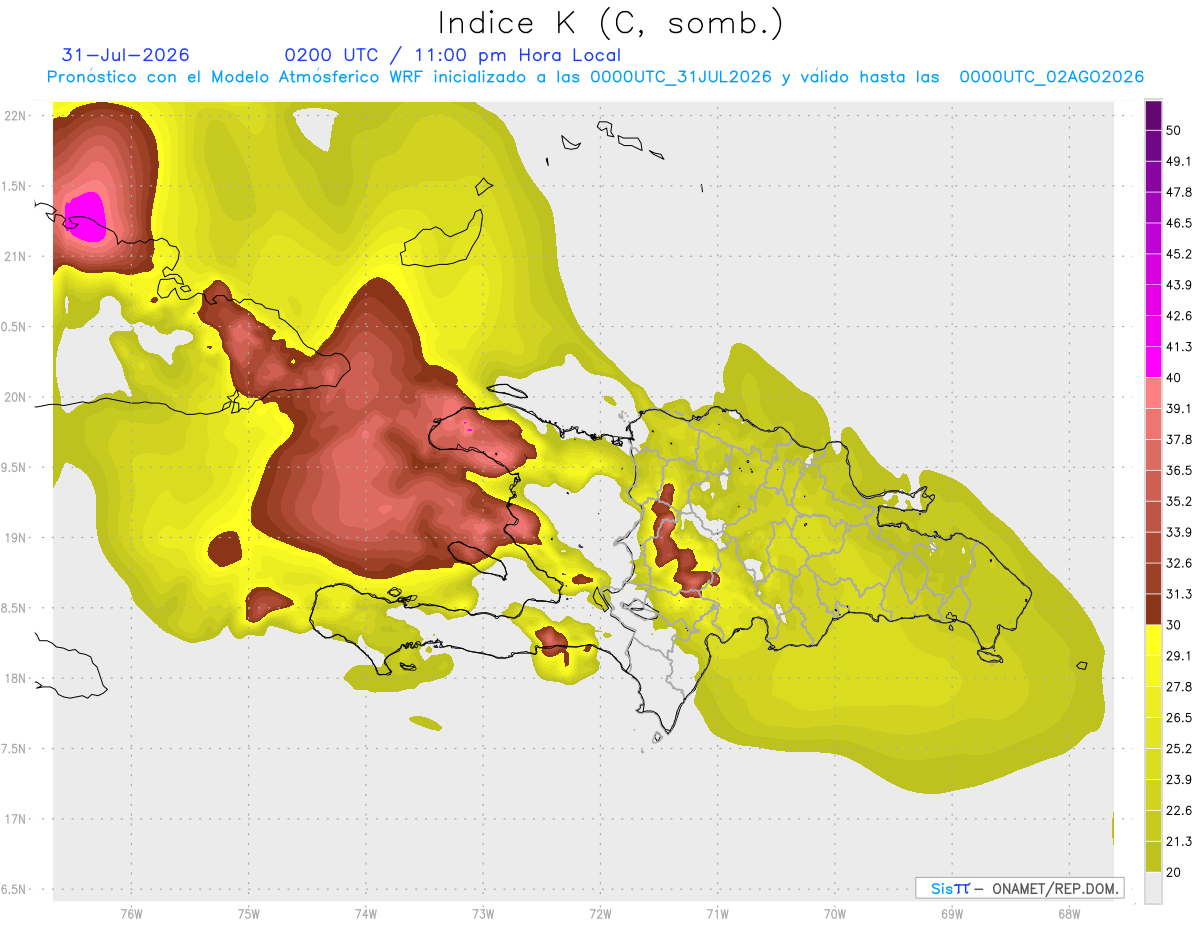Click the colorbar label "30"
This screenshot has width=1200, height=927.
1174,625
